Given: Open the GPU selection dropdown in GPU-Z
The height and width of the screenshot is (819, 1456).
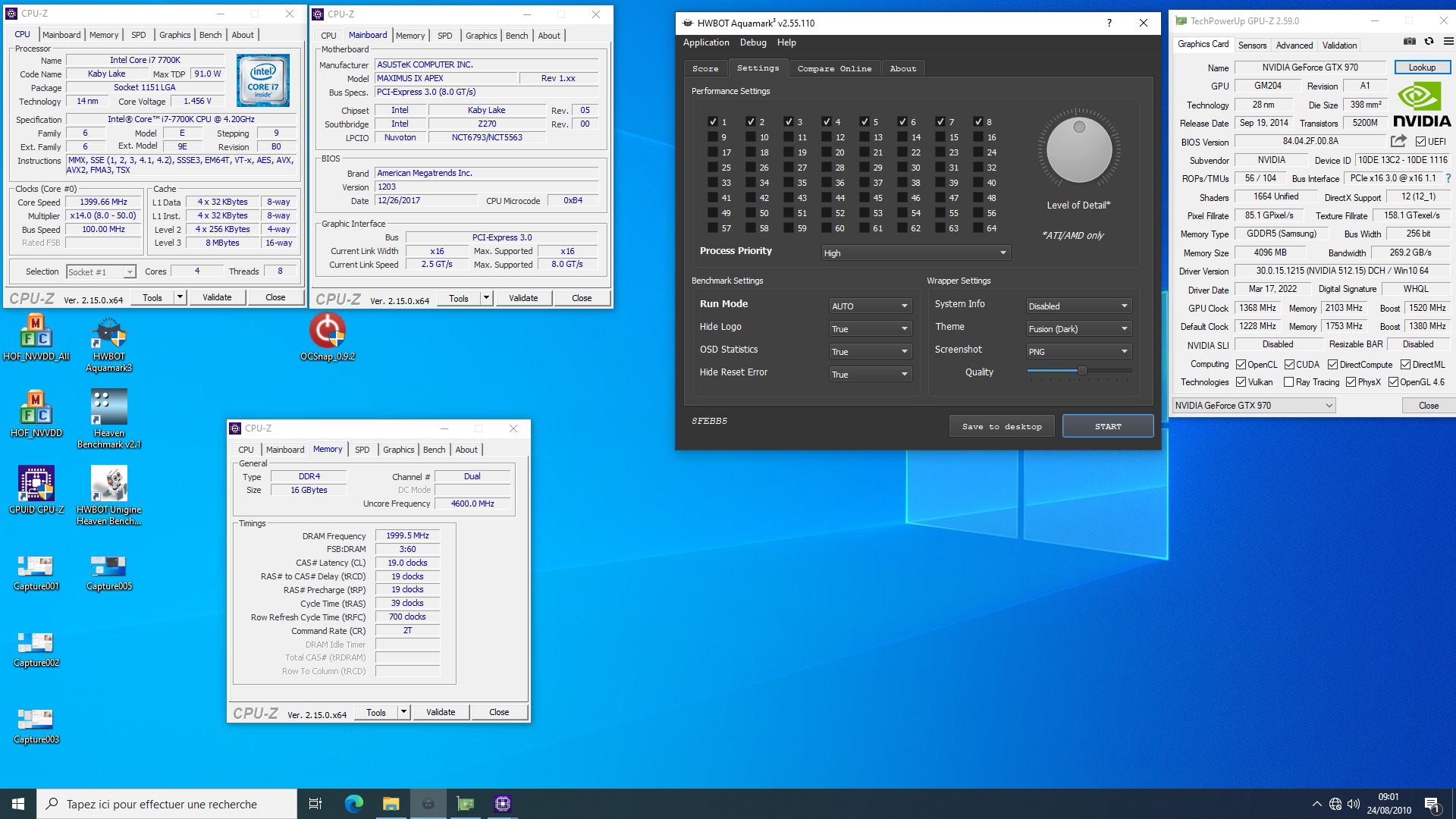Looking at the screenshot, I should [x=1254, y=406].
